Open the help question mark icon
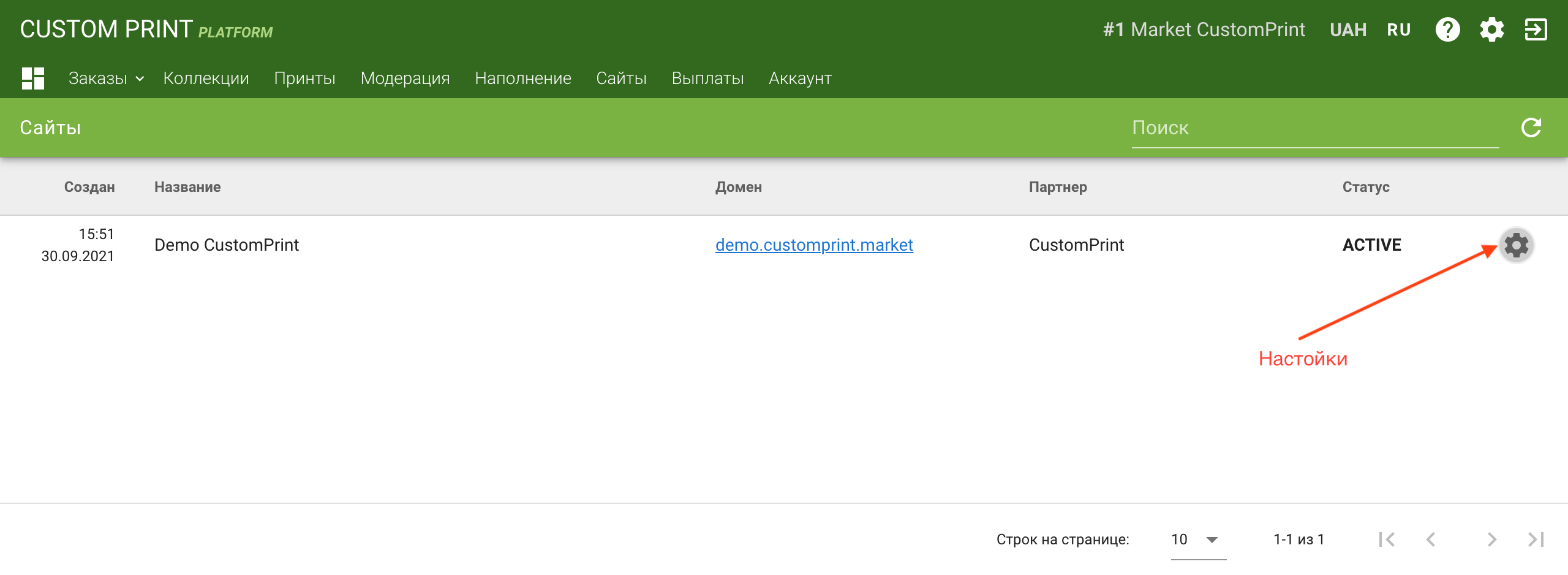The image size is (1568, 575). 1447,29
